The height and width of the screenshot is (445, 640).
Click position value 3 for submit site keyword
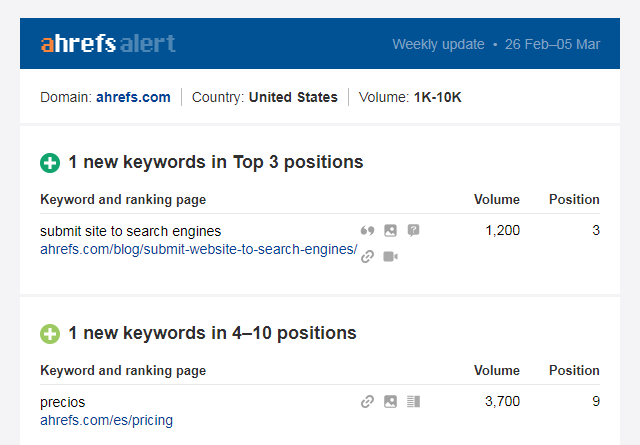click(x=596, y=230)
